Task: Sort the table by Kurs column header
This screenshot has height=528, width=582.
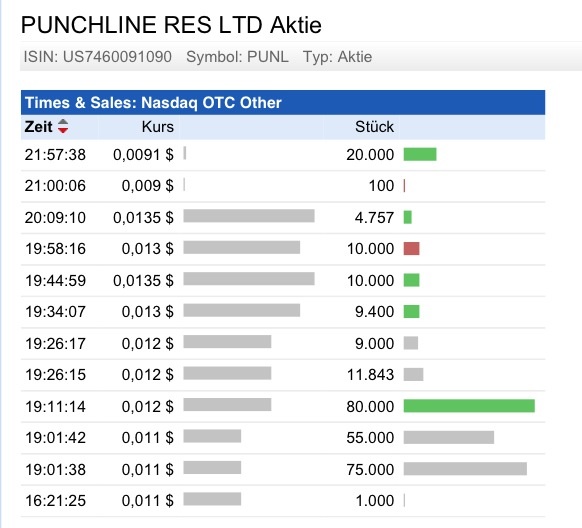Action: pyautogui.click(x=157, y=127)
